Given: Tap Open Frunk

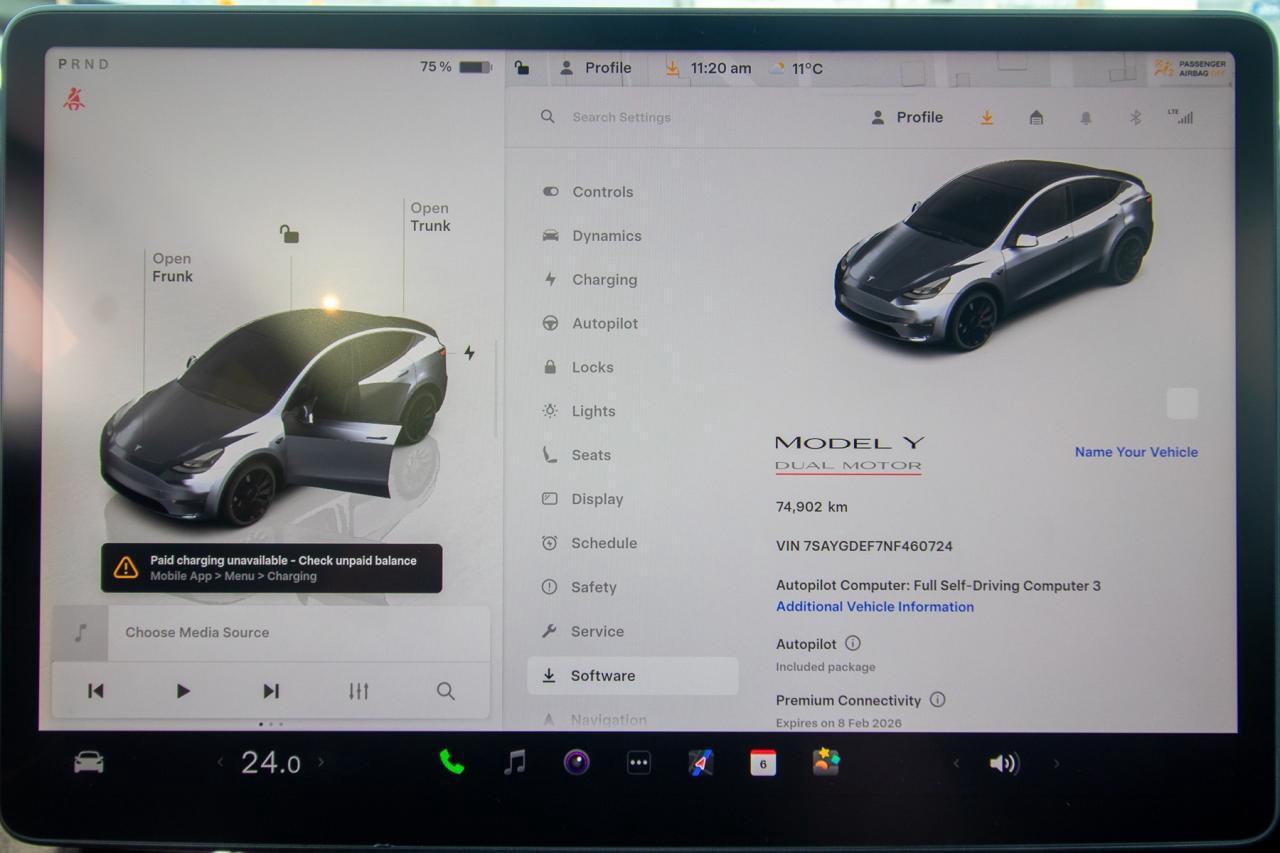Looking at the screenshot, I should coord(172,268).
